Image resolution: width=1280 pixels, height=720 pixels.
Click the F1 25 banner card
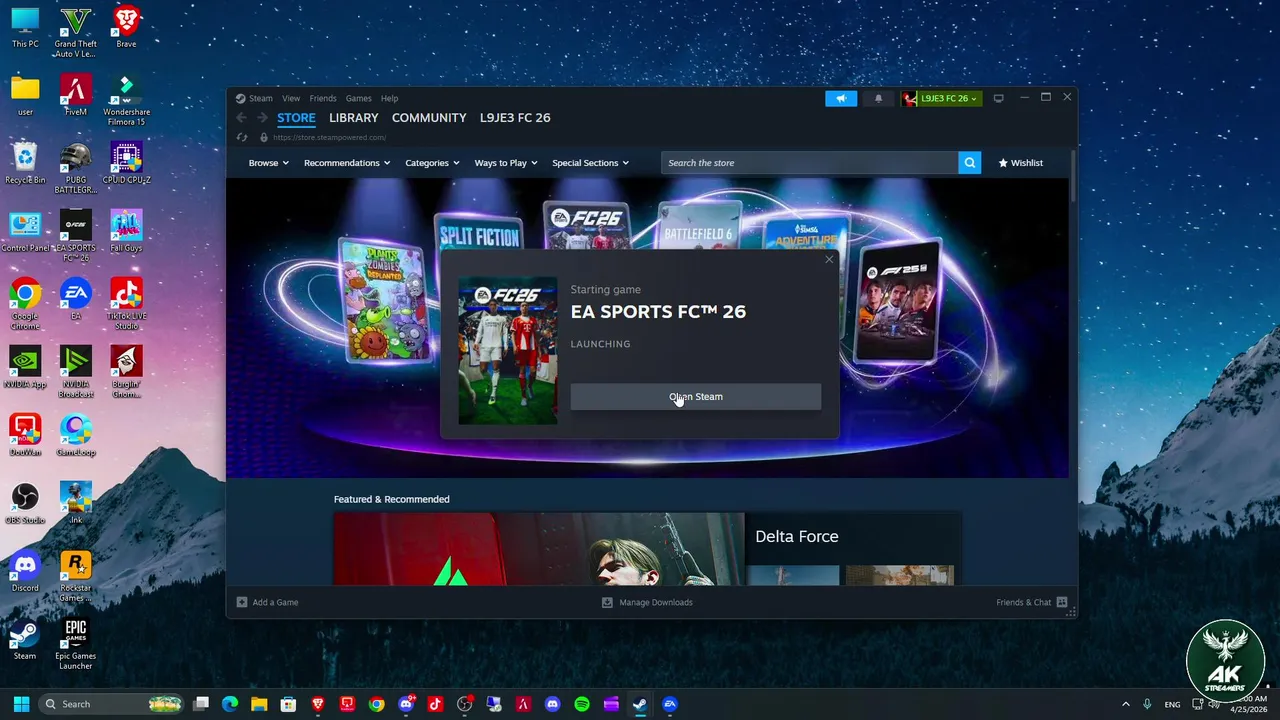click(898, 300)
